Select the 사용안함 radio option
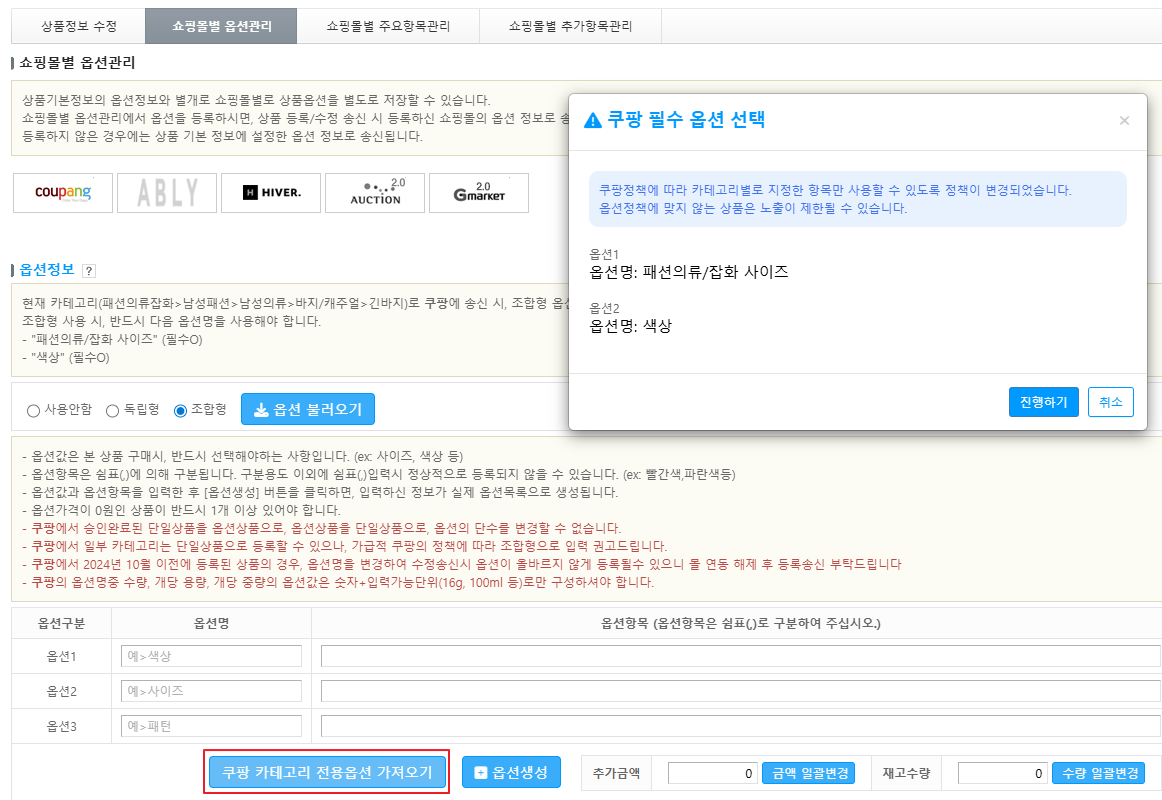Screen dimensions: 1162x800 [x=34, y=410]
